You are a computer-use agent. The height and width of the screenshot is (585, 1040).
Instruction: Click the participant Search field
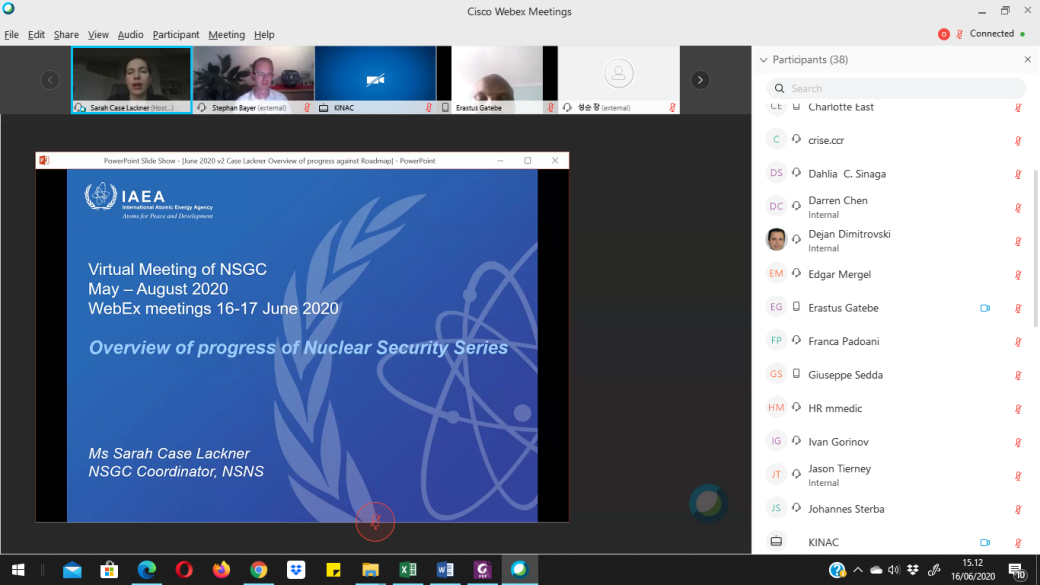(896, 88)
